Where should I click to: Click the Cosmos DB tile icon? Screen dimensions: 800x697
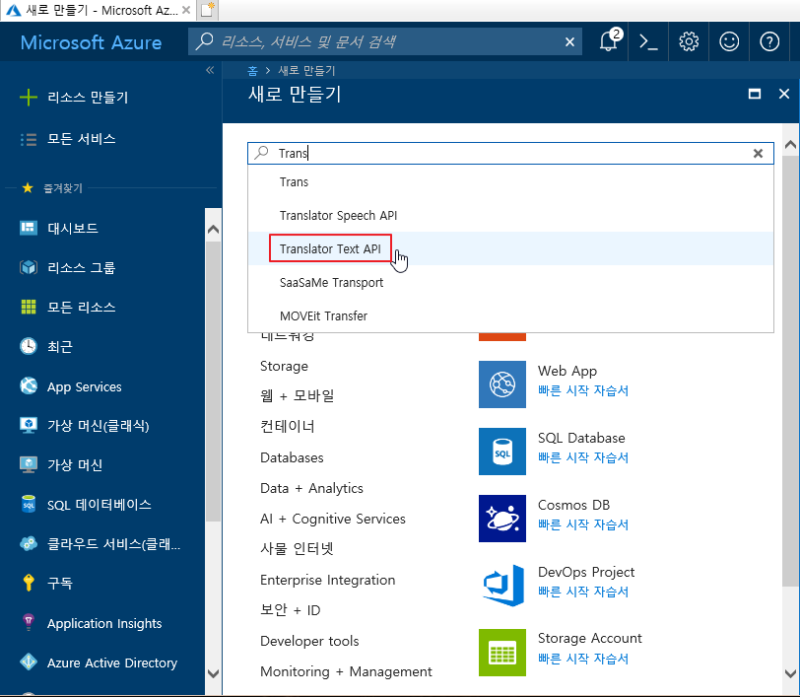pyautogui.click(x=502, y=518)
